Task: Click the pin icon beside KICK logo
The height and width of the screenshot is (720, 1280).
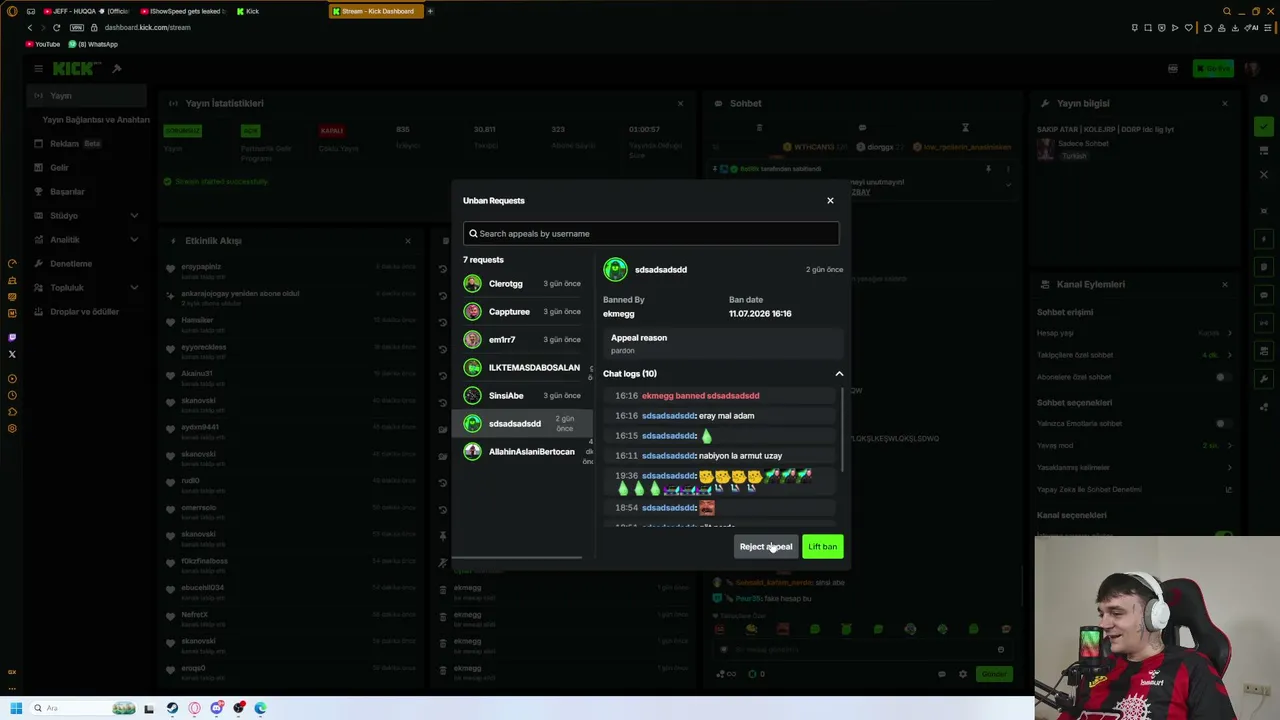Action: pos(117,69)
